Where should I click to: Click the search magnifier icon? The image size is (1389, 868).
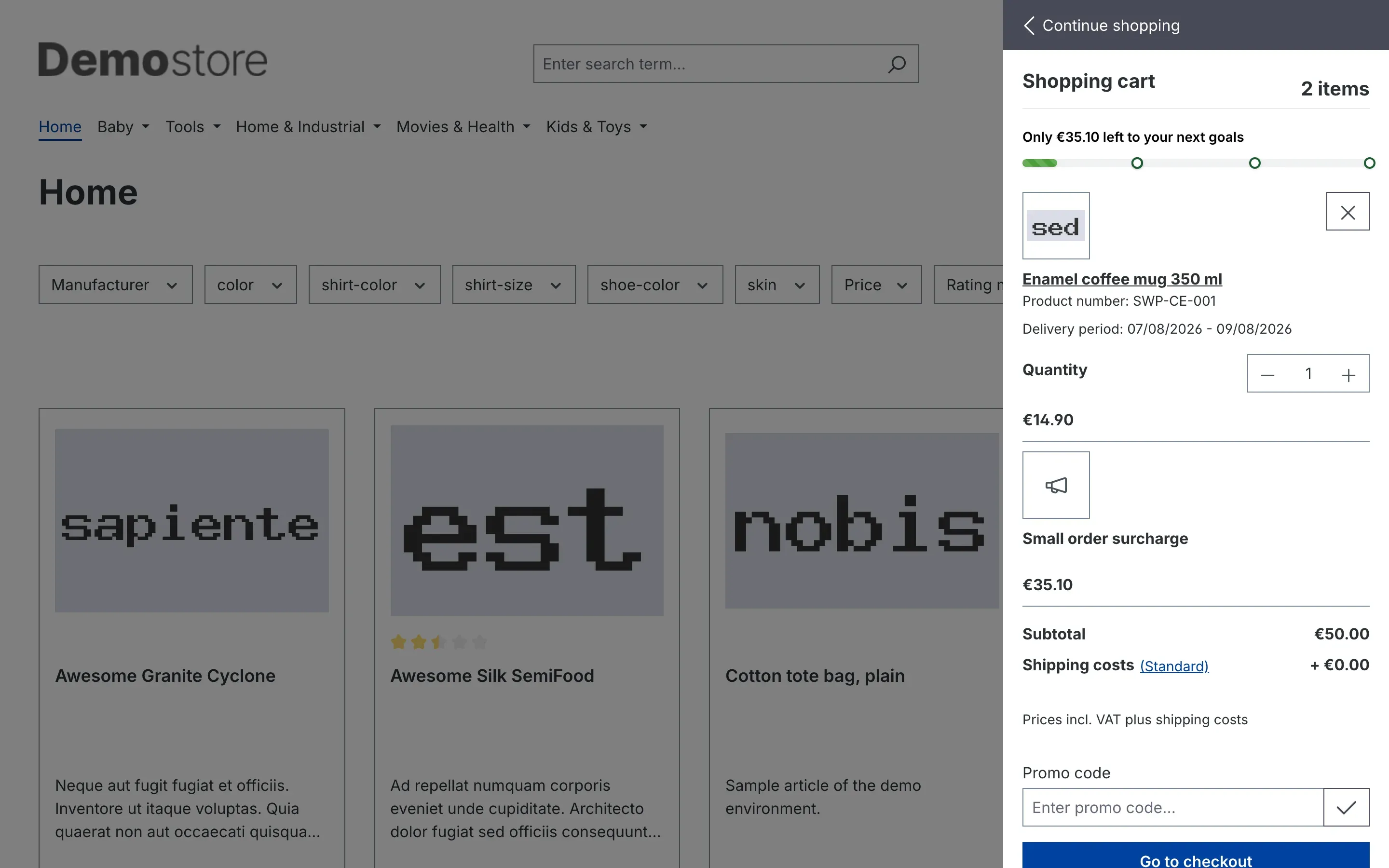(x=897, y=64)
